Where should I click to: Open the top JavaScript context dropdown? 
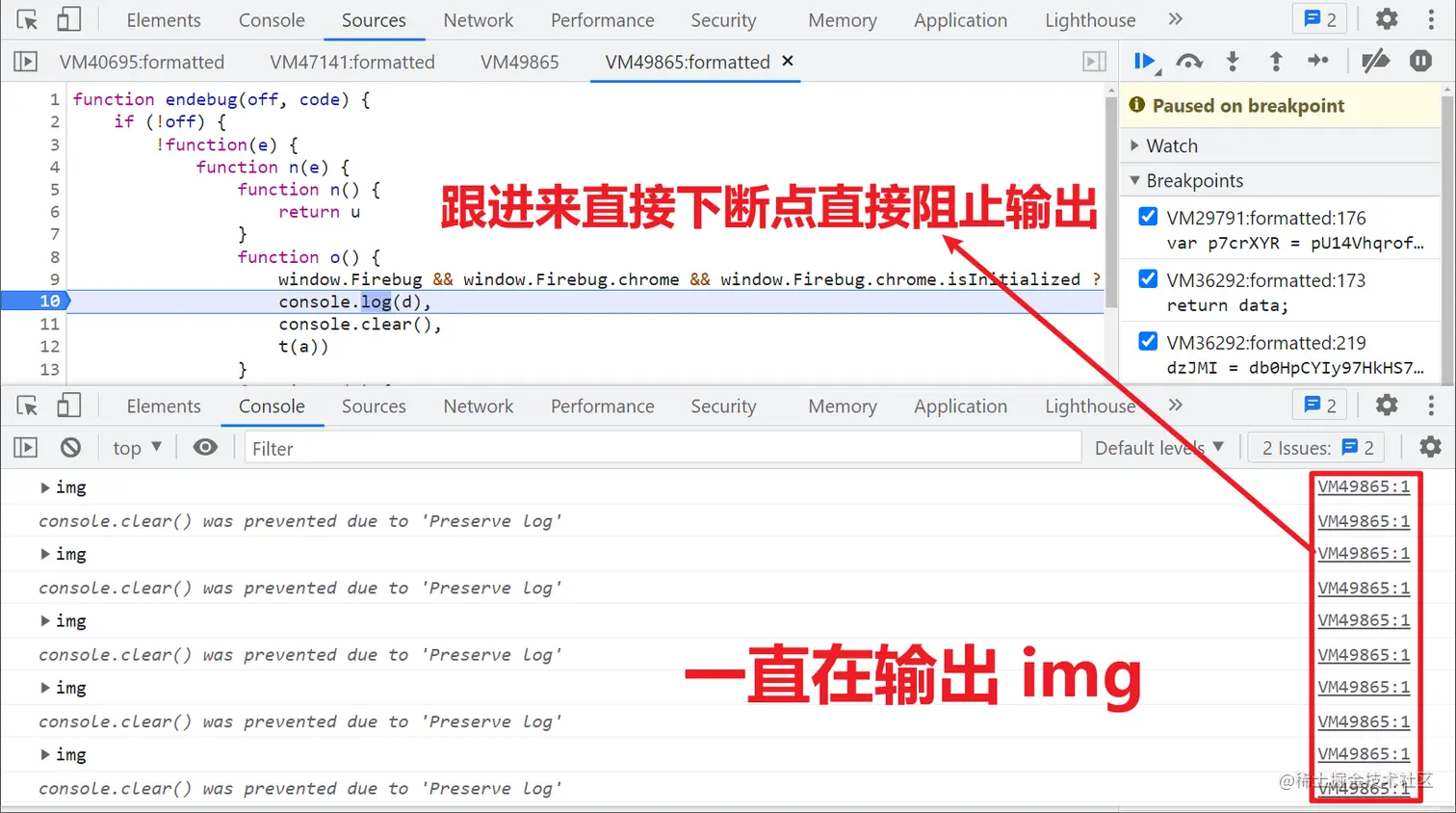(x=137, y=448)
